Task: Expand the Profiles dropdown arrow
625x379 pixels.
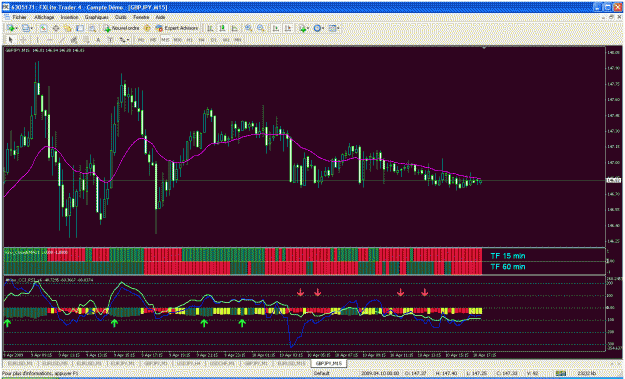Action: pyautogui.click(x=32, y=28)
